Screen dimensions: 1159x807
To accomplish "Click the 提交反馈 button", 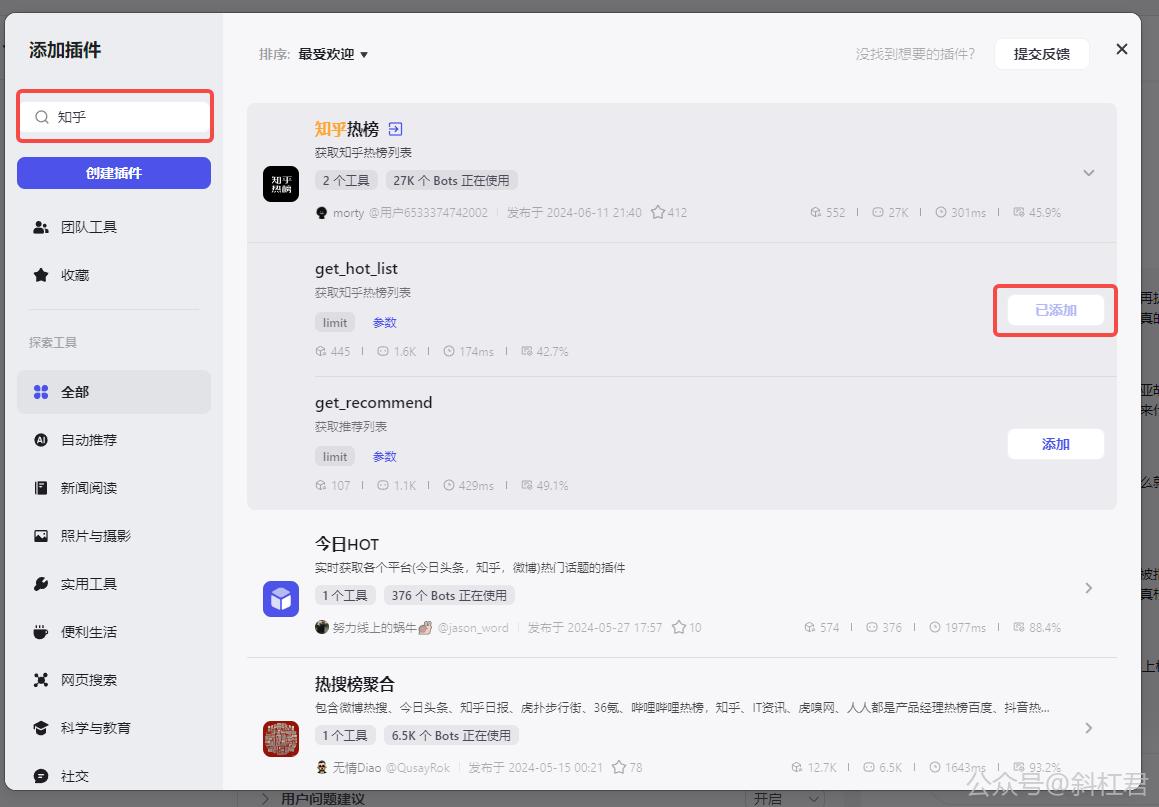I will 1041,54.
